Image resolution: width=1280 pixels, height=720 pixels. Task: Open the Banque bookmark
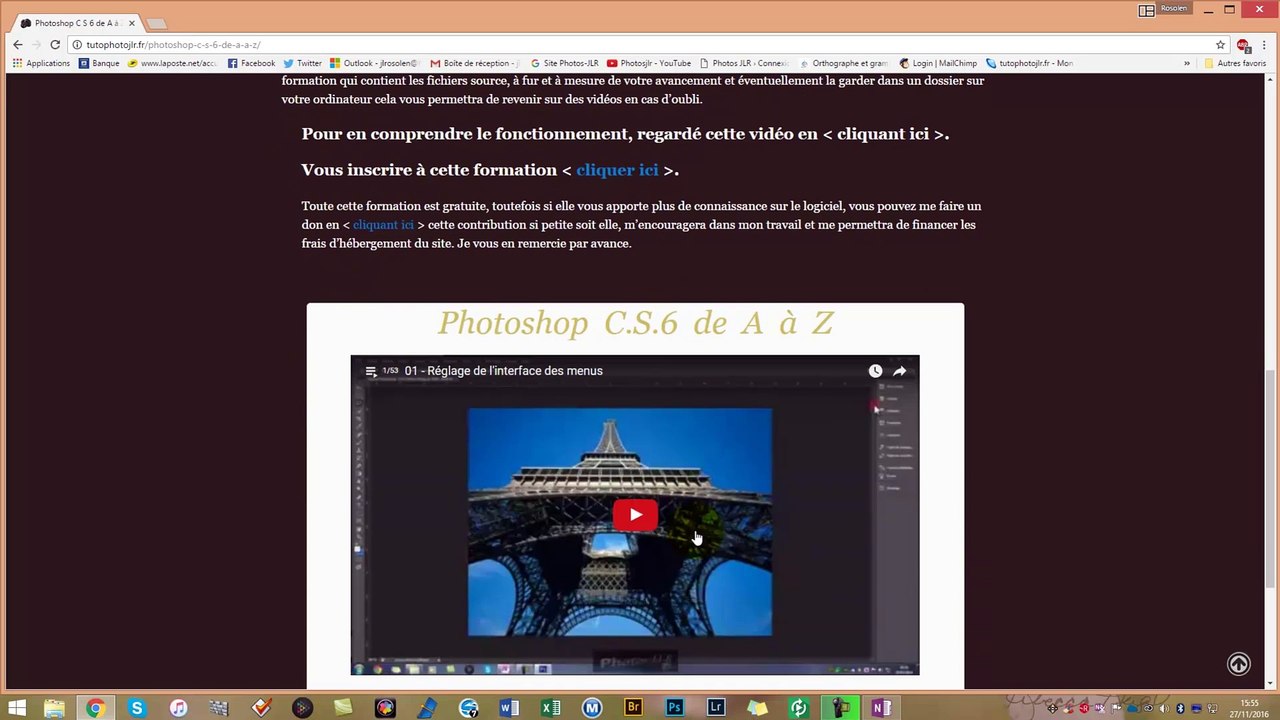pos(99,63)
